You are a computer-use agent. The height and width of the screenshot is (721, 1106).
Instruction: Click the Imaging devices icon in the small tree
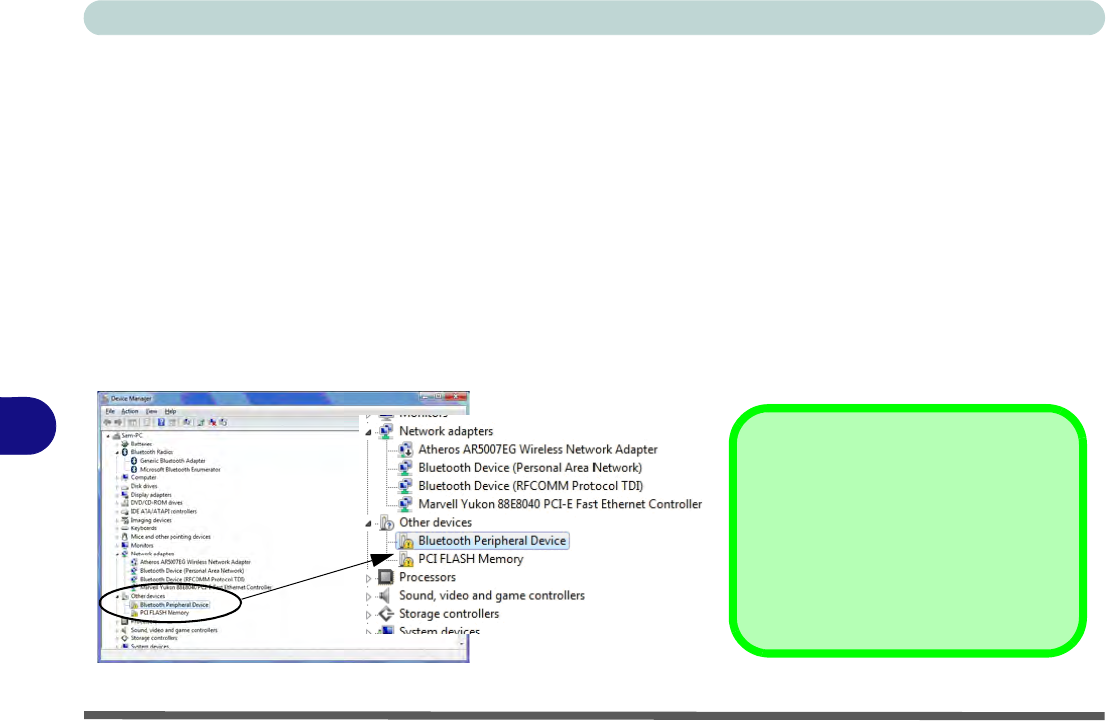[x=125, y=520]
